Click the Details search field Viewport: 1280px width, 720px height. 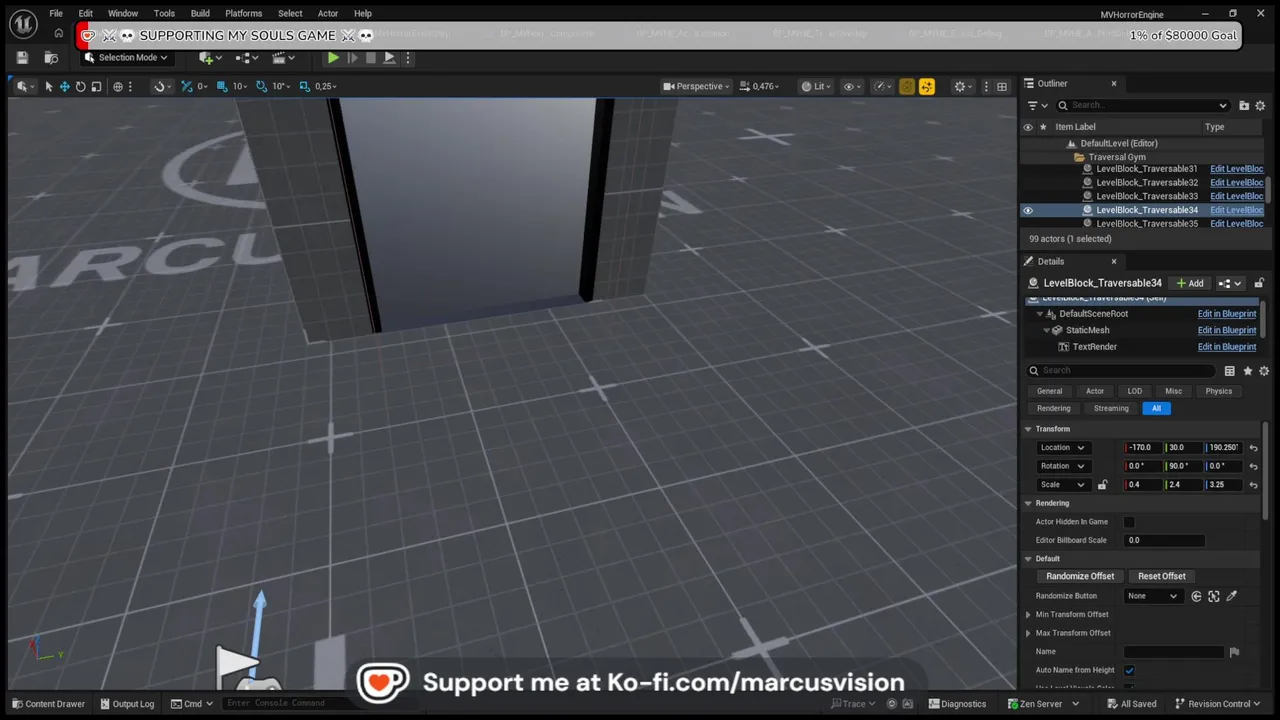coord(1120,370)
